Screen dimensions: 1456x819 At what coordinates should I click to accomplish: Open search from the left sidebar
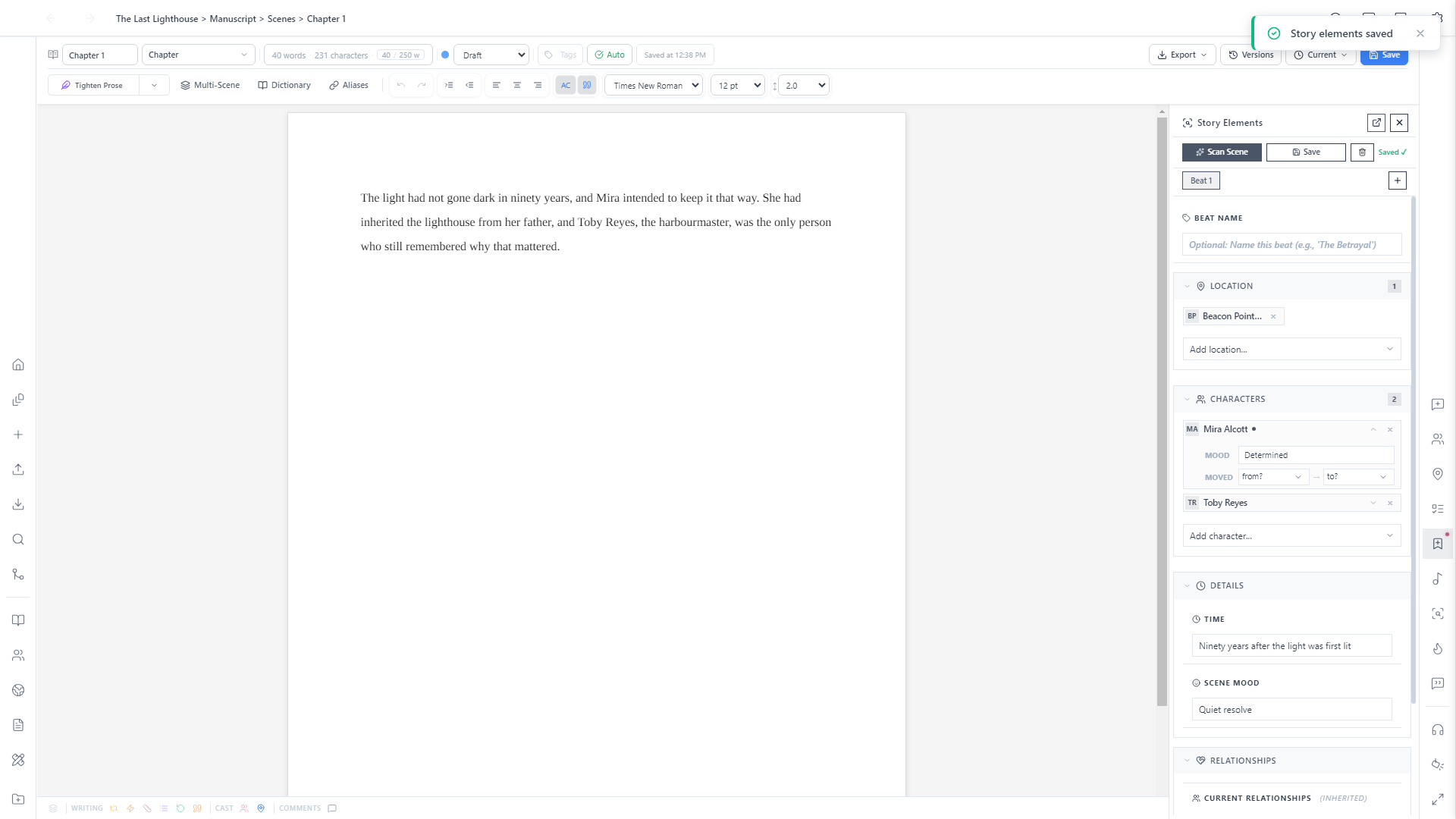click(x=18, y=539)
